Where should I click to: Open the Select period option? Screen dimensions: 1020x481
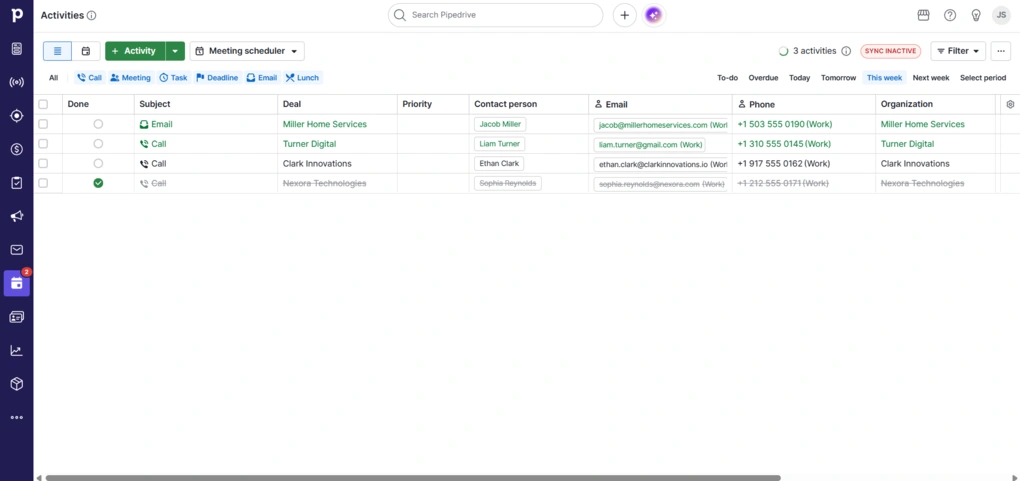pos(983,77)
